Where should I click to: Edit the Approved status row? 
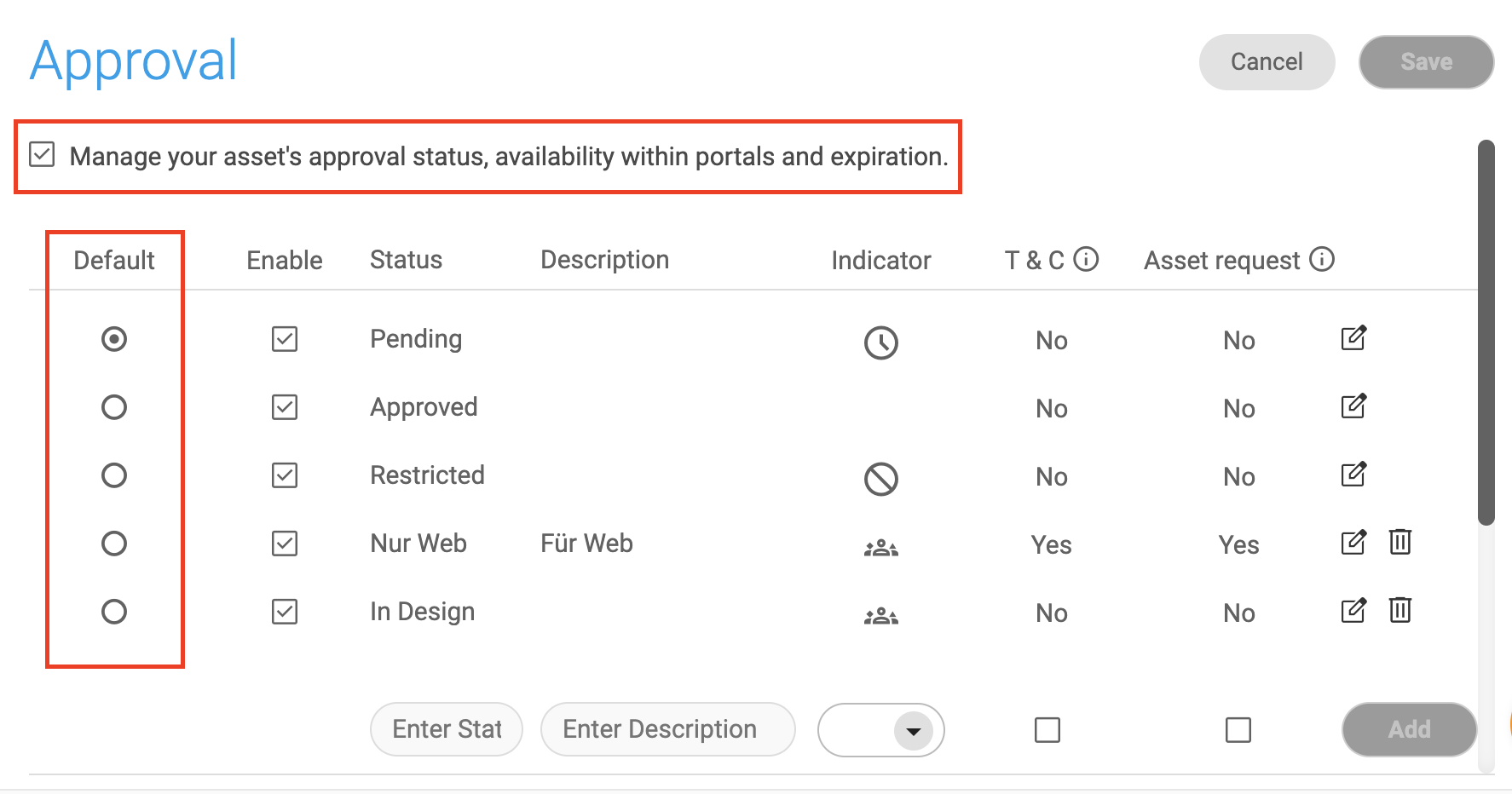(x=1353, y=406)
